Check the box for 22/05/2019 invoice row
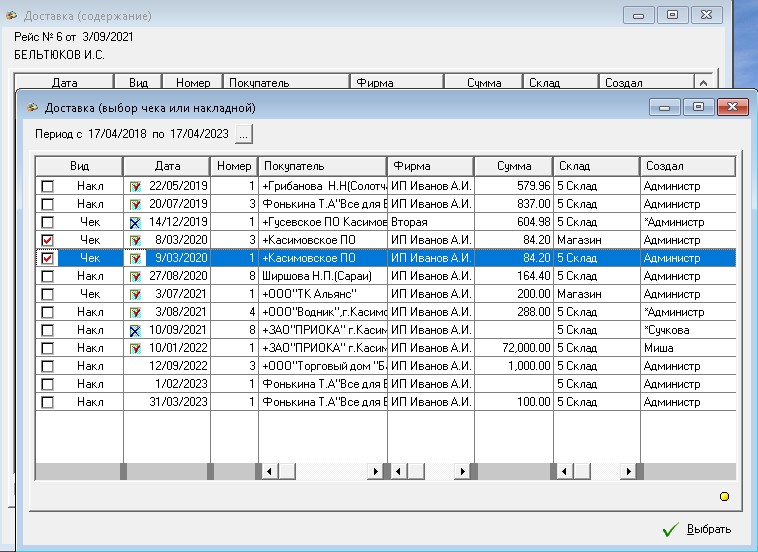The height and width of the screenshot is (552, 758). [47, 186]
